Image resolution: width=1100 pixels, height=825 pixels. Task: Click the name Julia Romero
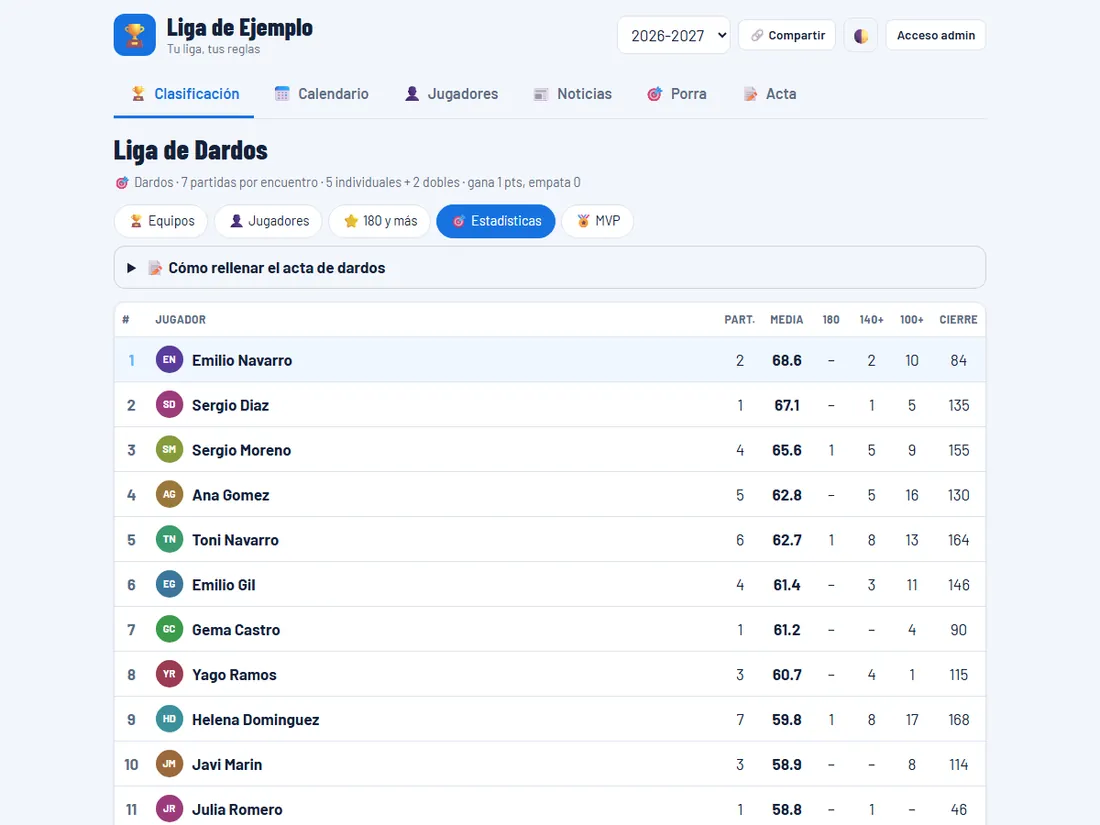(x=237, y=809)
